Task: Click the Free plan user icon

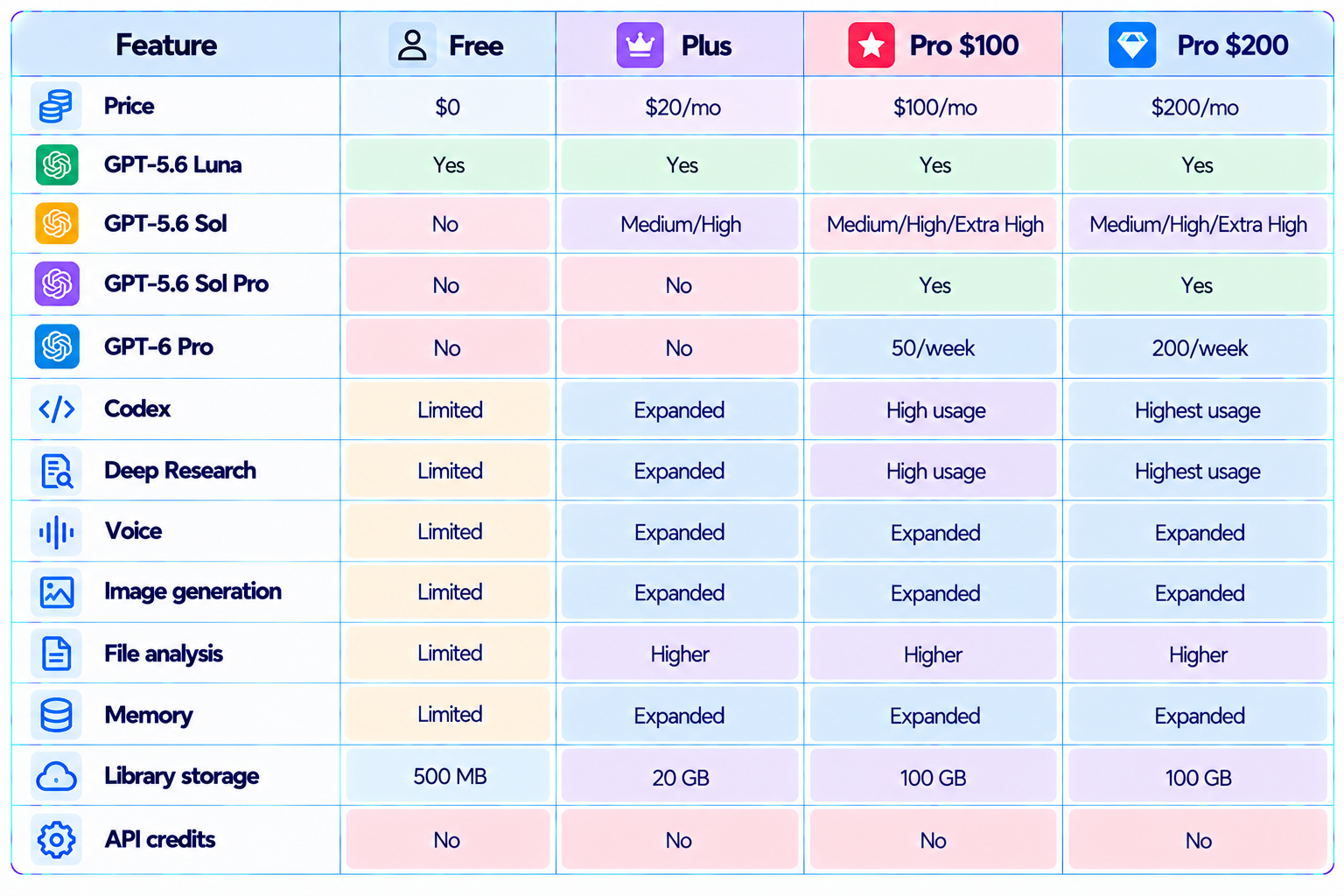Action: point(412,45)
